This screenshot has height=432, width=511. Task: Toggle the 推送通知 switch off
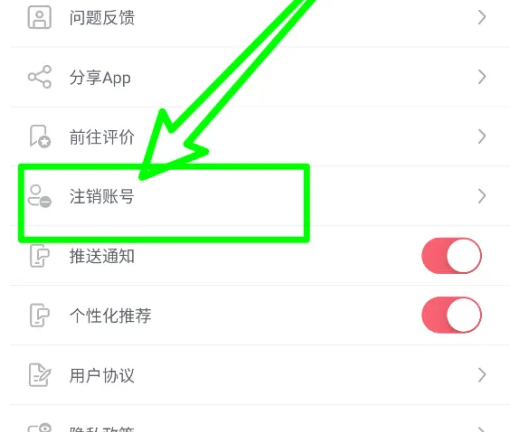pos(452,256)
